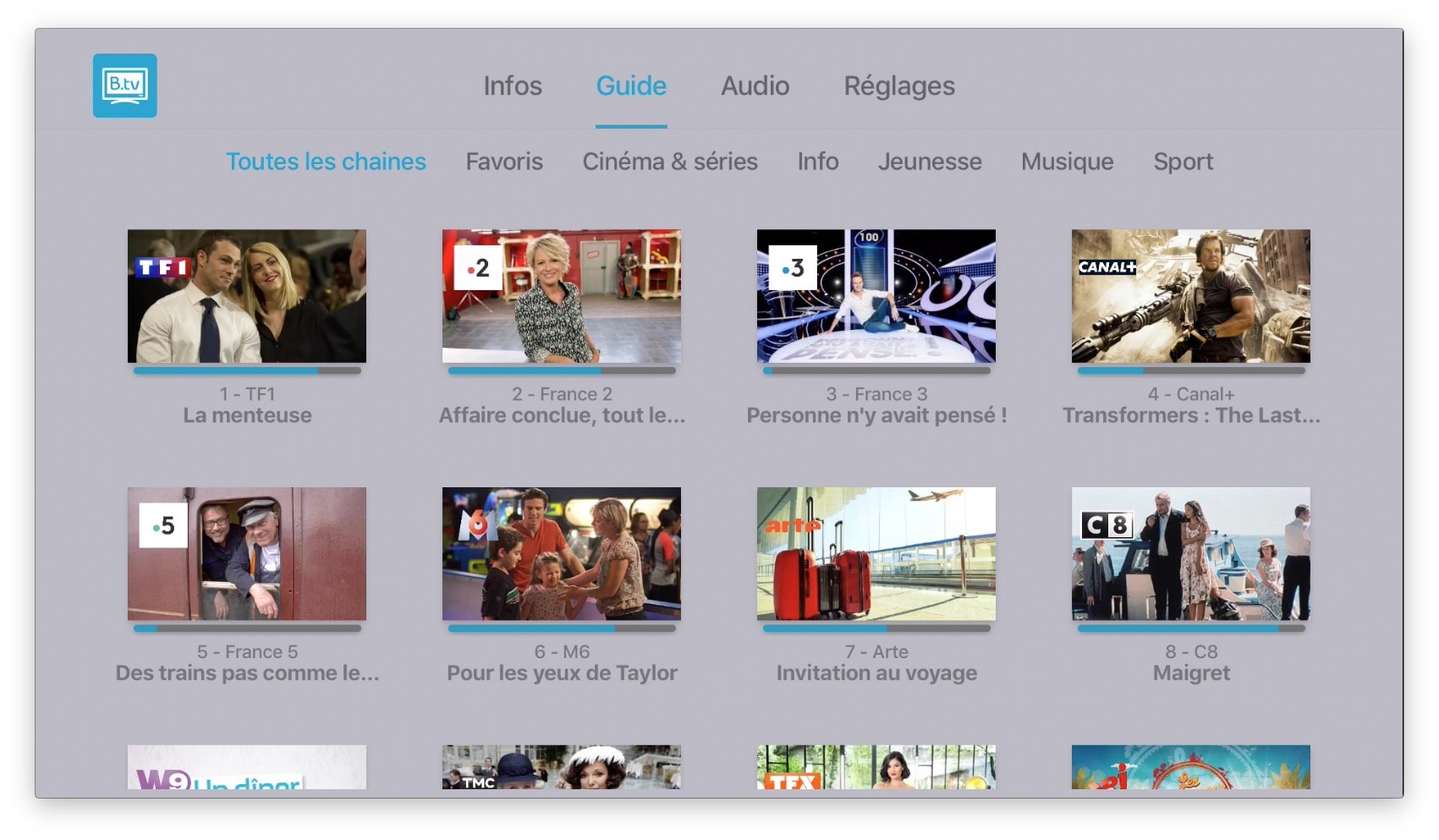Click 'Pour les yeux de Taylor' title
Viewport: 1439px width, 840px height.
point(562,673)
